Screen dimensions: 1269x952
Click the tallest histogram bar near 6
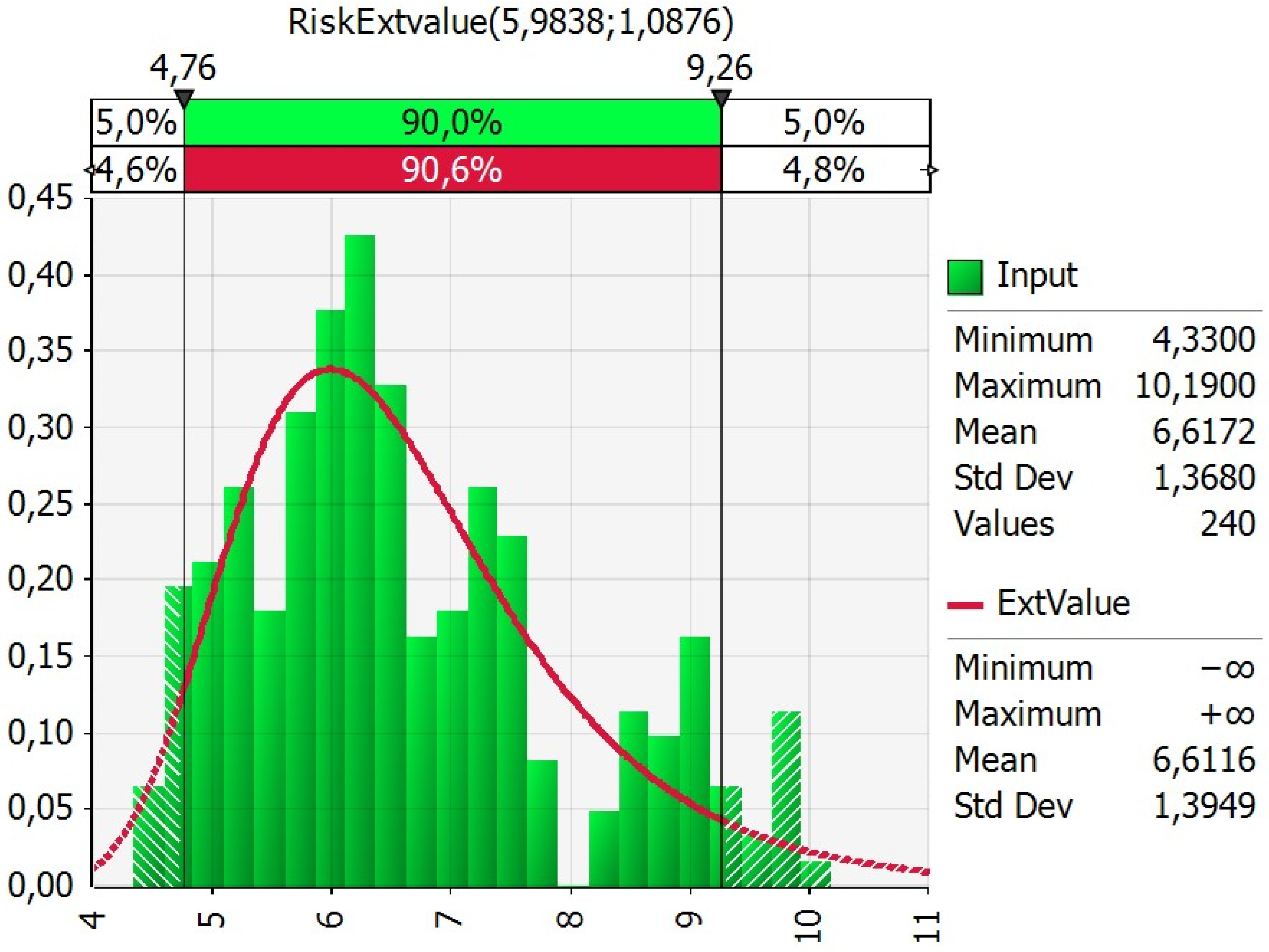point(360,561)
